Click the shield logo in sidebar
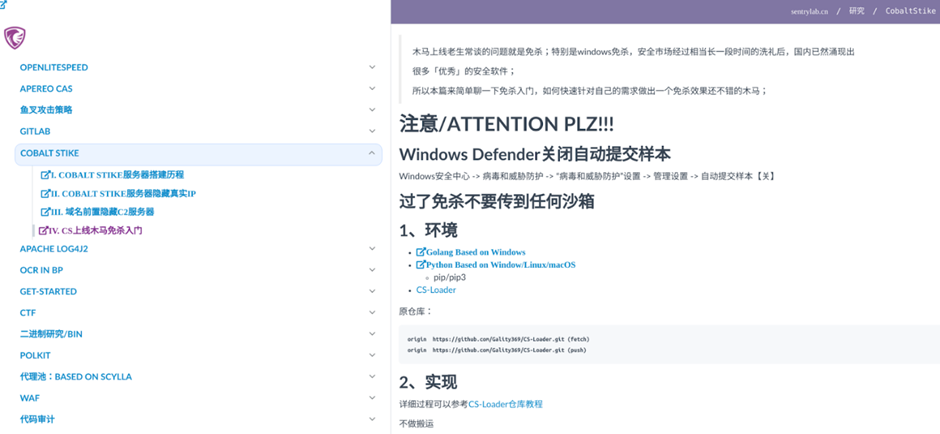 (16, 38)
